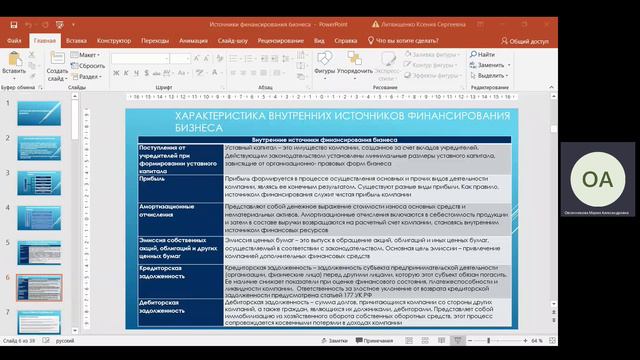
Task: Click the bulleted list icon
Action: tap(233, 59)
